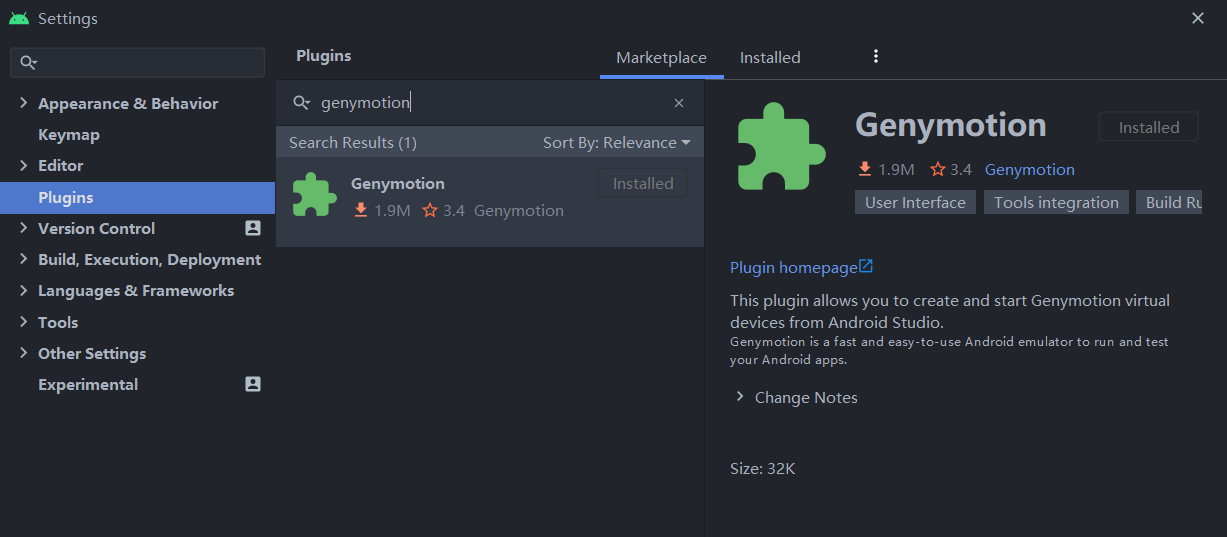
Task: Expand the Languages & Frameworks node
Action: tap(23, 290)
